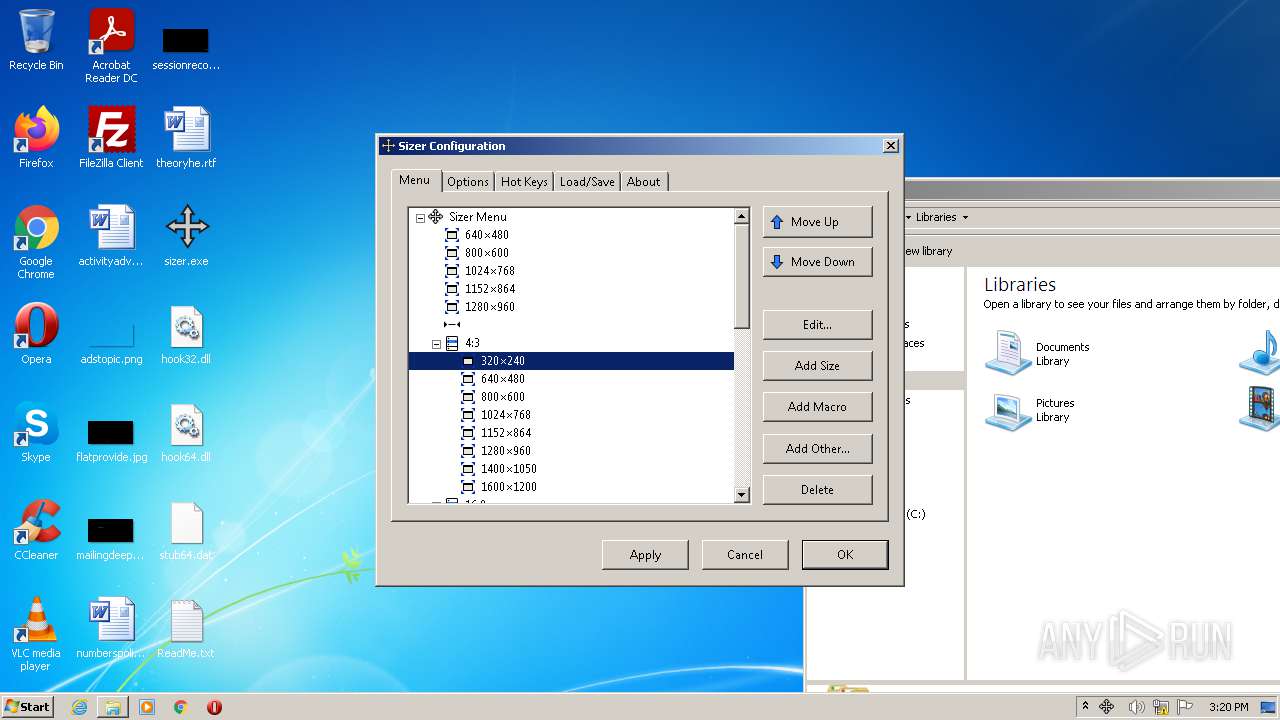Click the clock showing 3:20 PM

pos(1228,707)
